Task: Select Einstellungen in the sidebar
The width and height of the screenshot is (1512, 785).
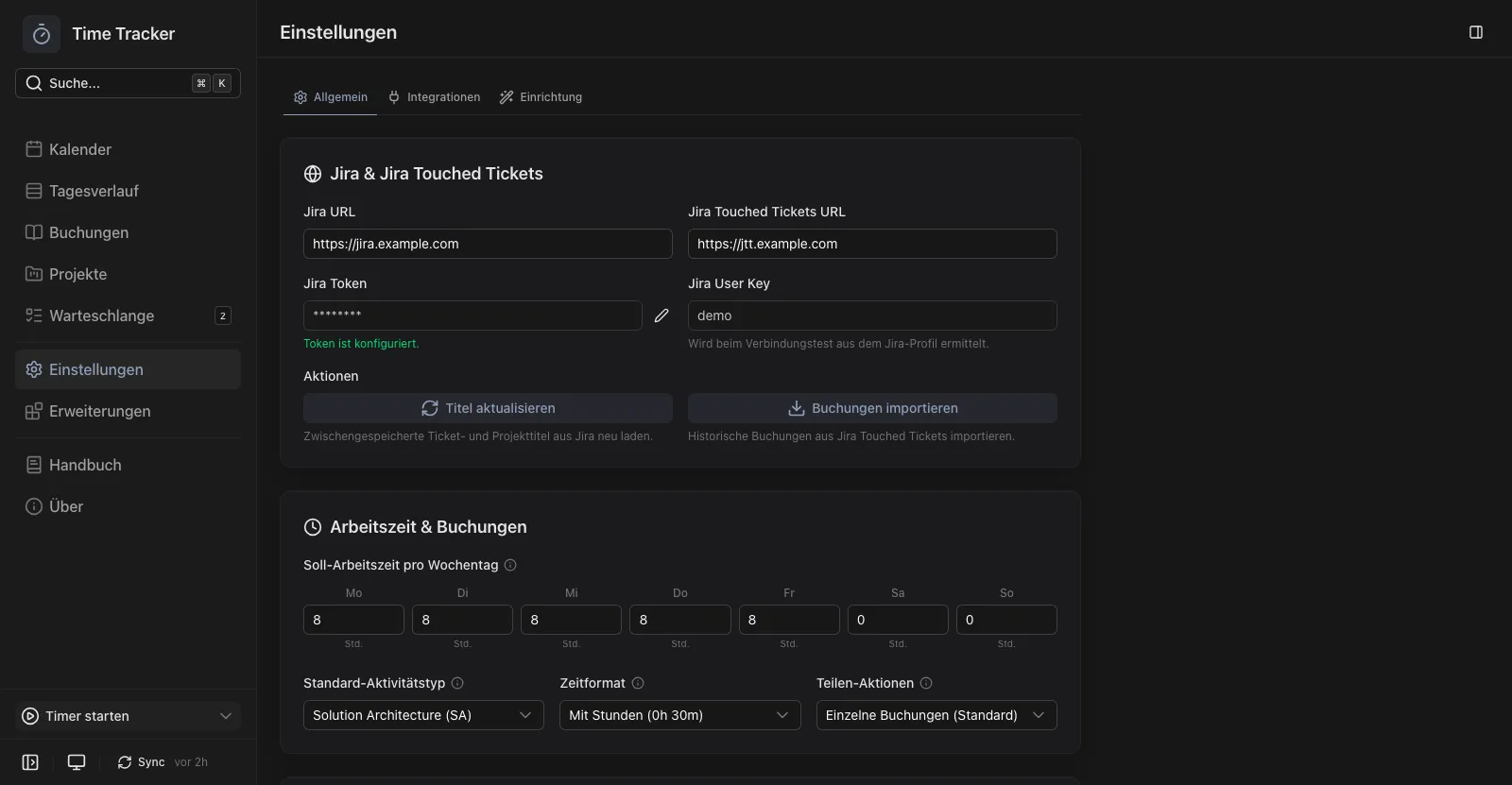Action: pyautogui.click(x=128, y=369)
